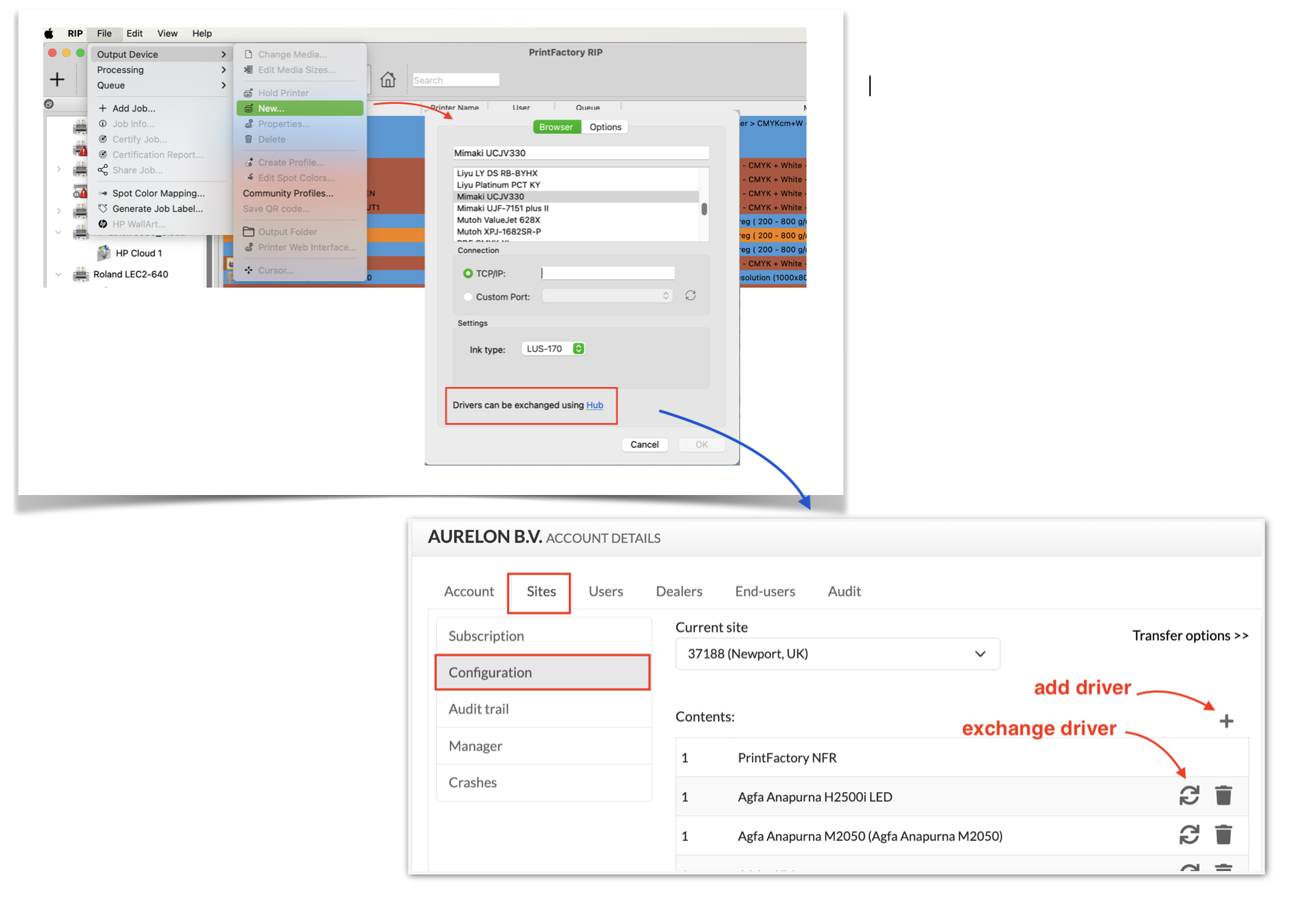Click Transfer options >> link
This screenshot has height=924, width=1304.
click(1190, 635)
